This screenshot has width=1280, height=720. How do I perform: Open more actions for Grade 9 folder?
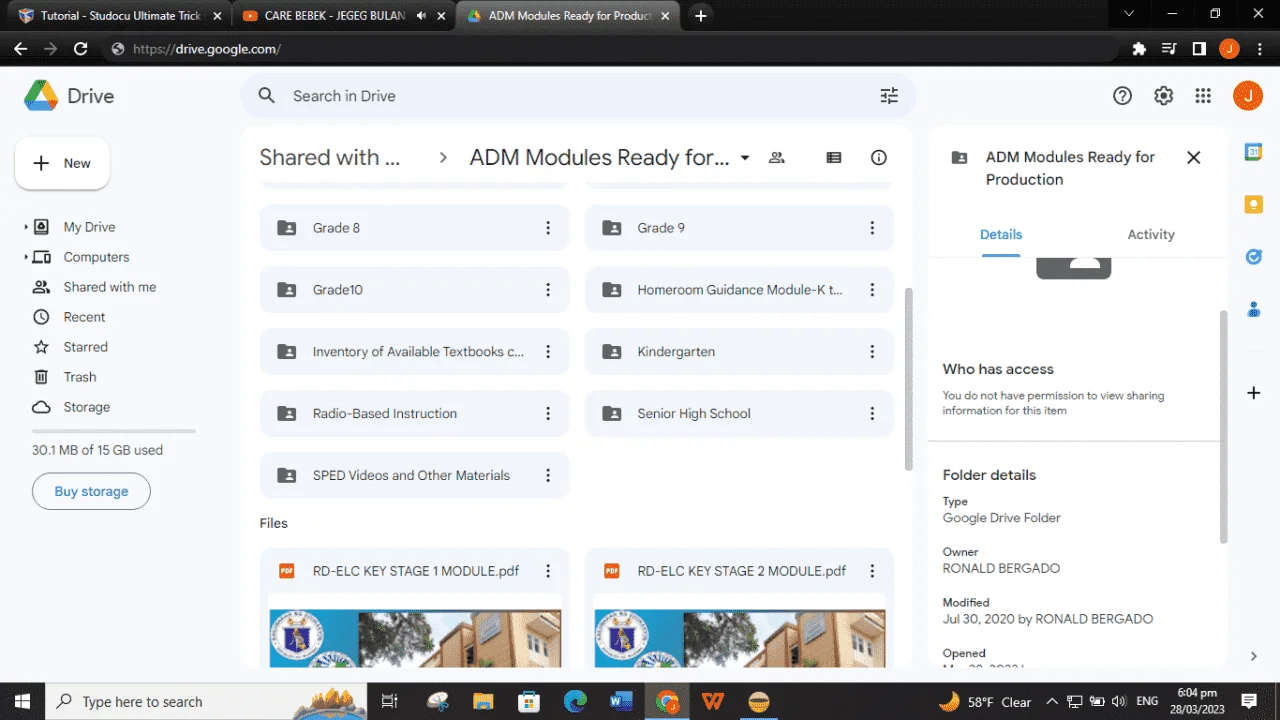872,228
